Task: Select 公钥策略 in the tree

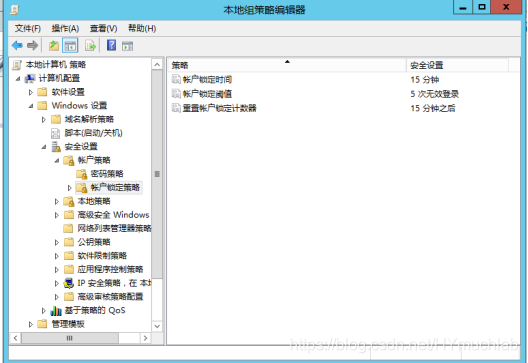Action: click(94, 242)
